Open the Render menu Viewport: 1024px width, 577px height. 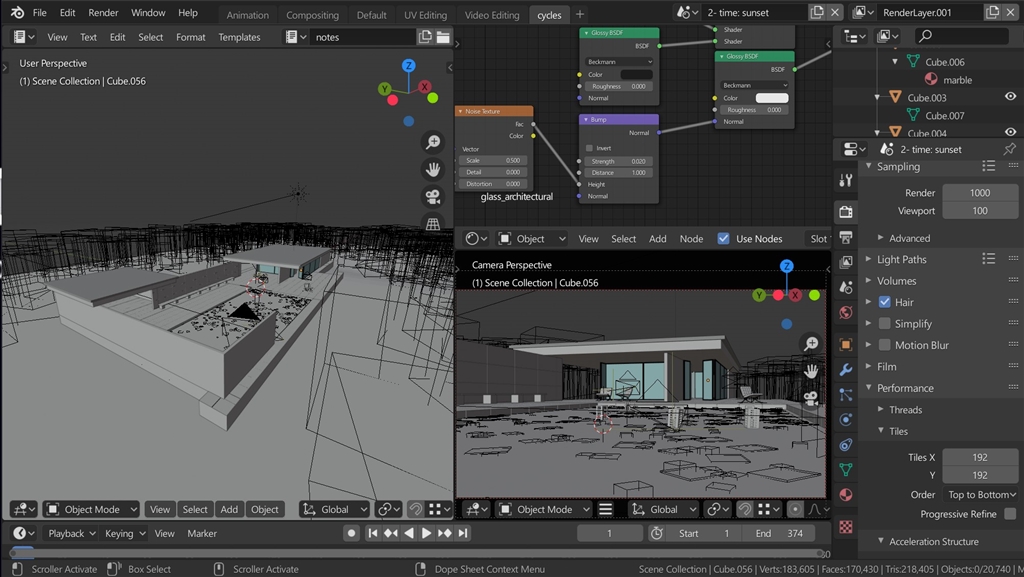(x=103, y=13)
